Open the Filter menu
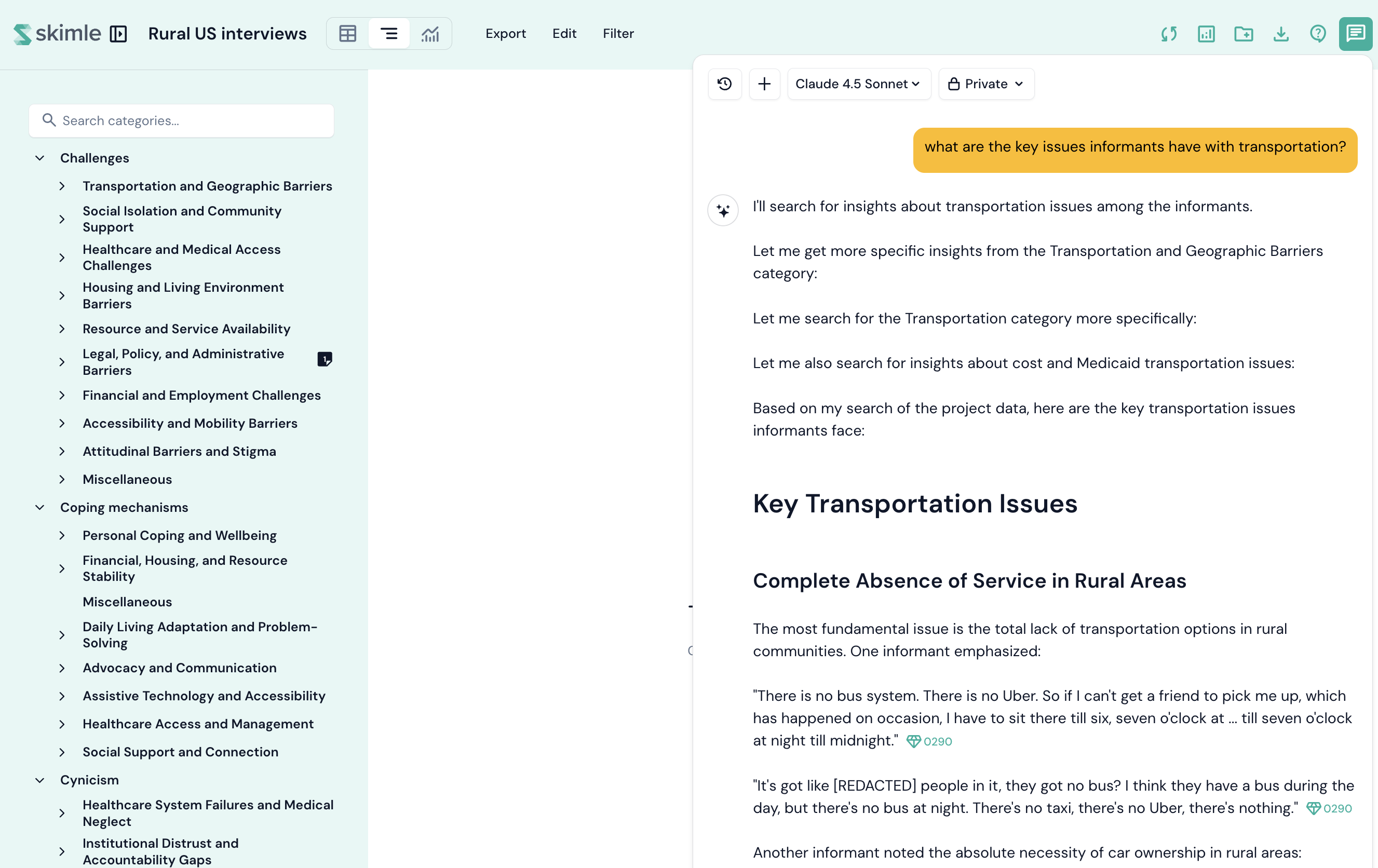Screen dimensions: 1378x868 pos(618,34)
